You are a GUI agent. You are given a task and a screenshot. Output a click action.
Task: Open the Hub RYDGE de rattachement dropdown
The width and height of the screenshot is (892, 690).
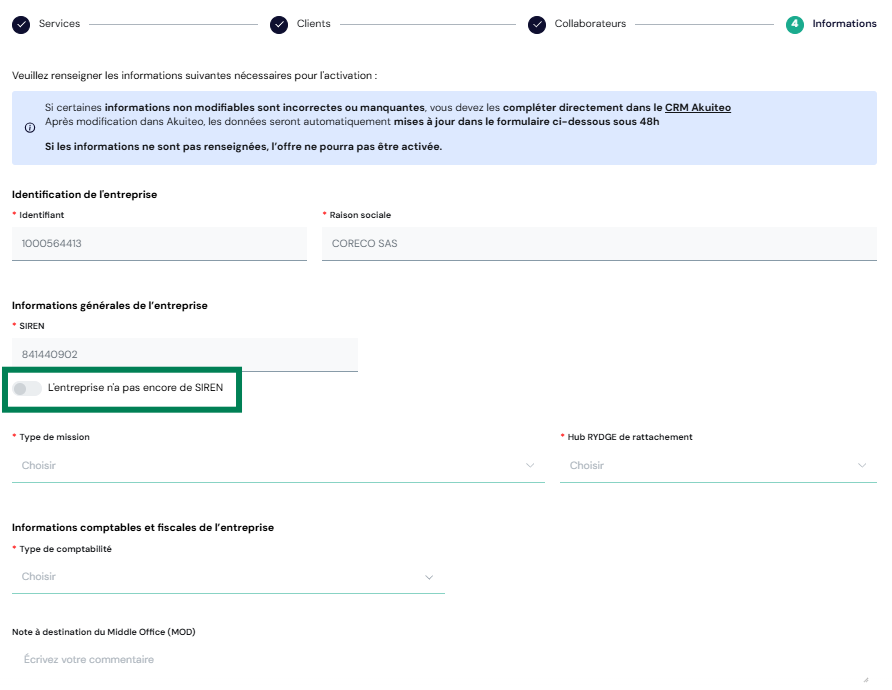(718, 466)
